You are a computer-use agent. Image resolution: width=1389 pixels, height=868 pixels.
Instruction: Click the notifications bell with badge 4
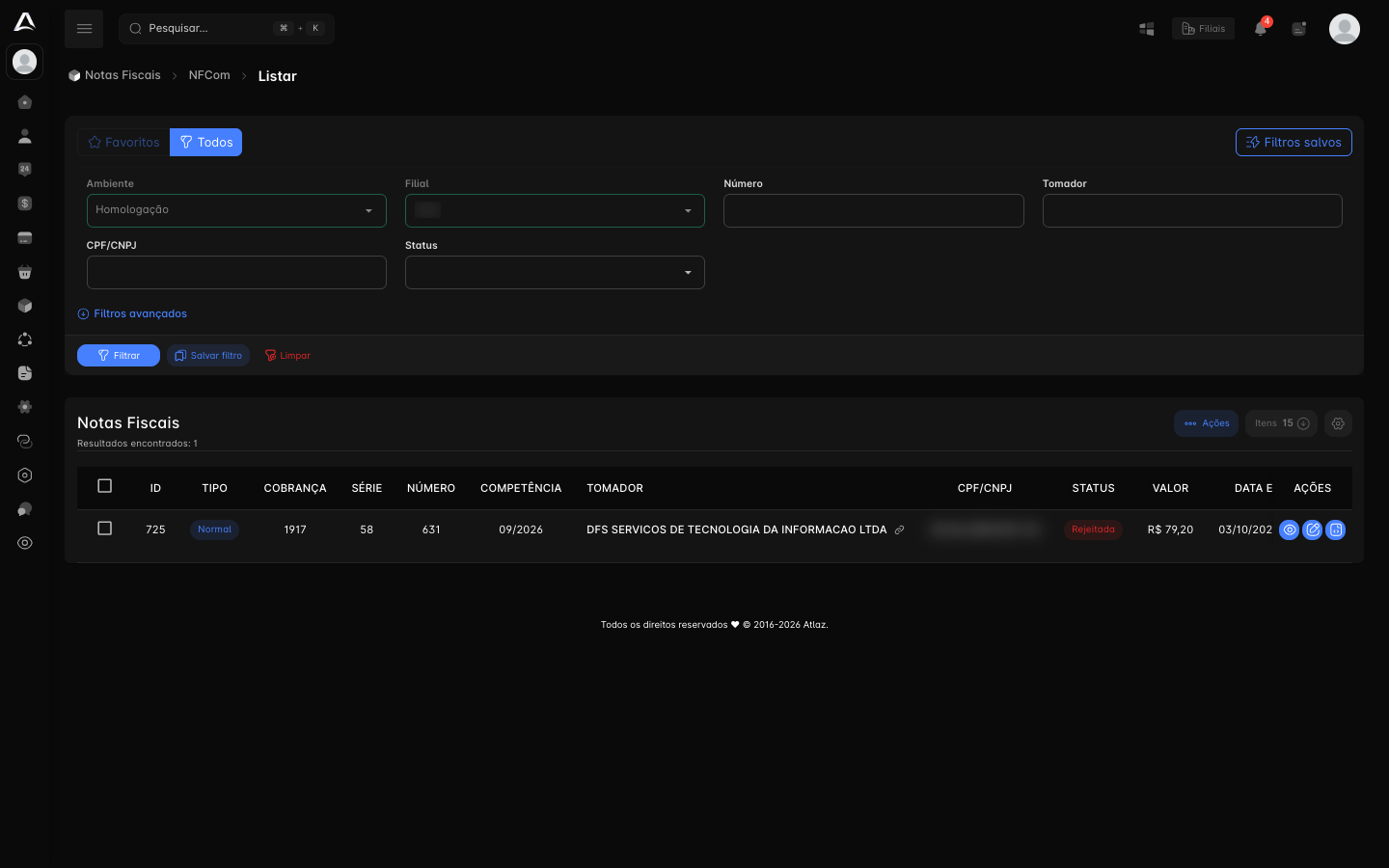1261,28
